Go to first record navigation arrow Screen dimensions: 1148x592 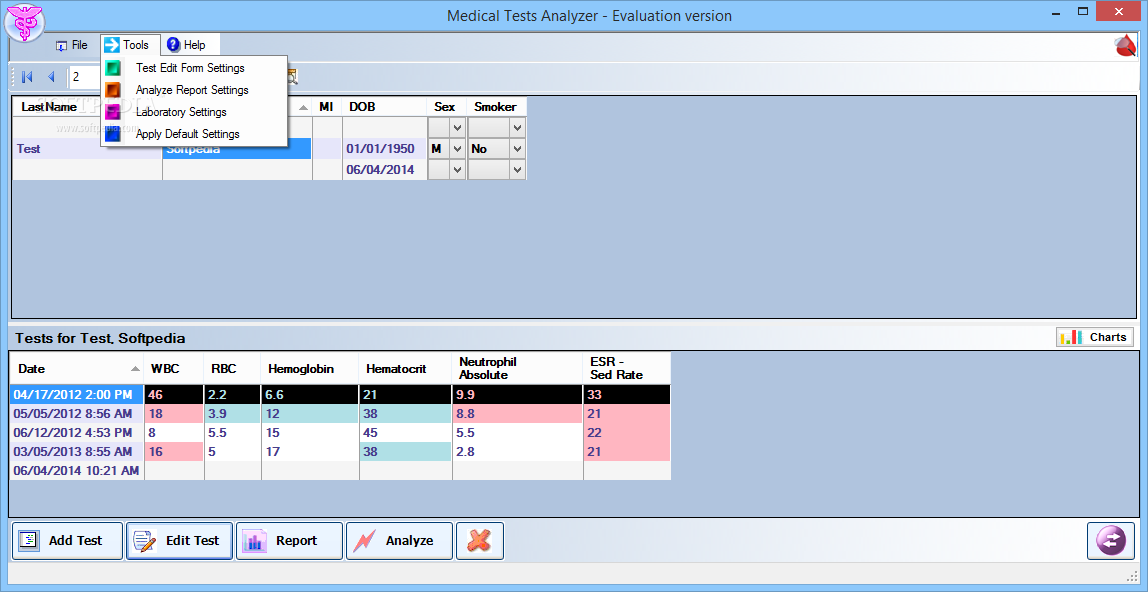point(28,76)
